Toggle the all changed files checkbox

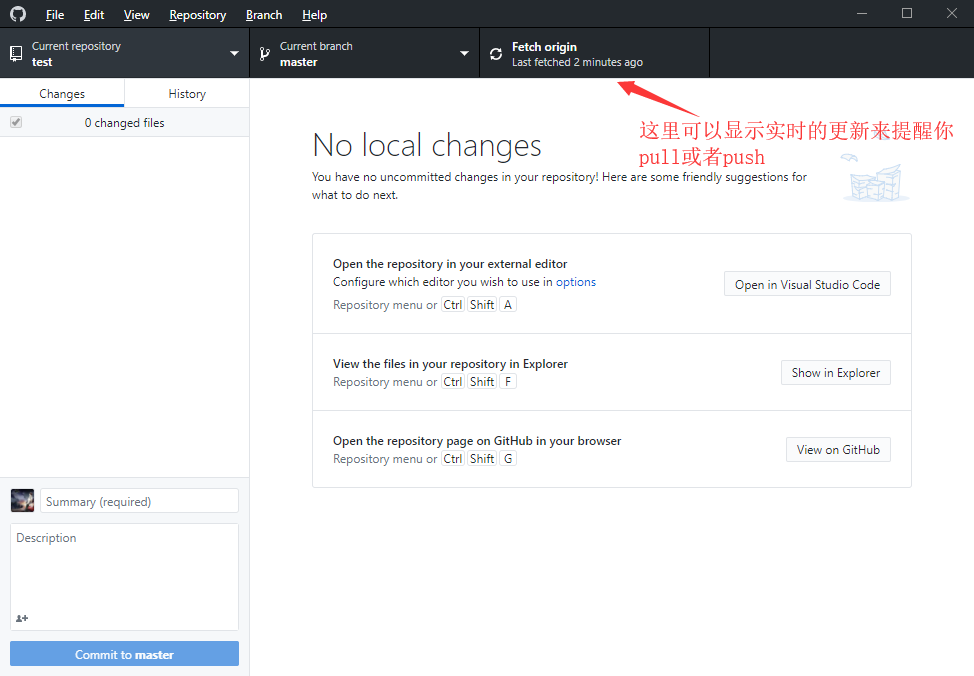[16, 122]
